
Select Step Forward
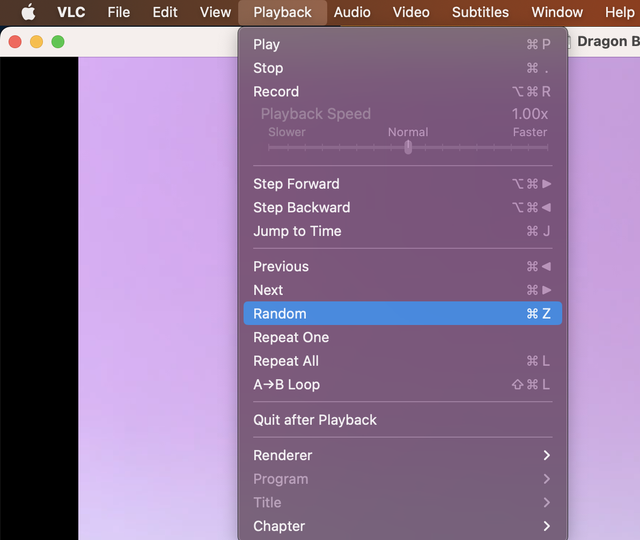(402, 184)
